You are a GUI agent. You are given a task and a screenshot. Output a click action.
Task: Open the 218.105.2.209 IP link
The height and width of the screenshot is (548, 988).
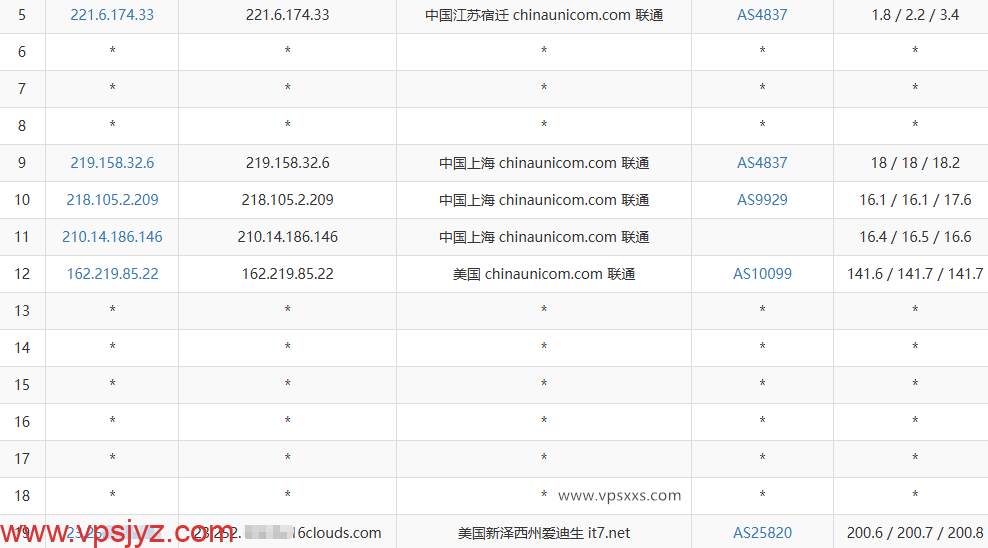click(x=112, y=200)
